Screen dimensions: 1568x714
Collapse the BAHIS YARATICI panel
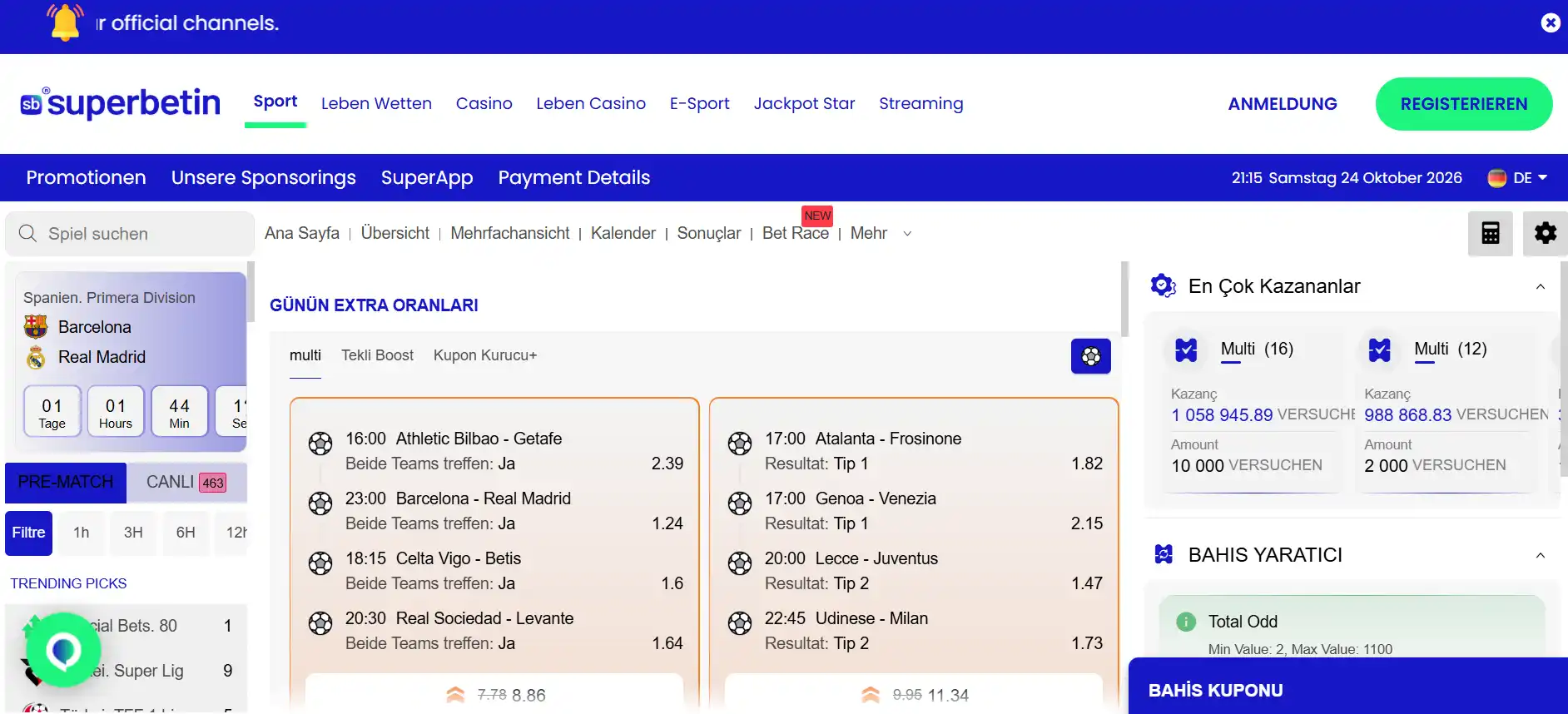pyautogui.click(x=1541, y=555)
